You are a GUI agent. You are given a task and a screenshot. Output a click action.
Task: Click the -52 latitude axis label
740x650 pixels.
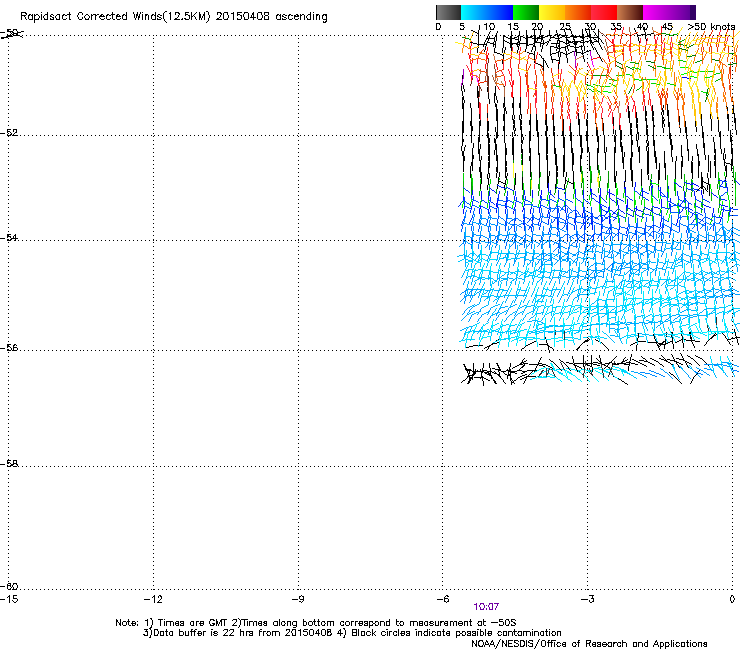coord(9,133)
